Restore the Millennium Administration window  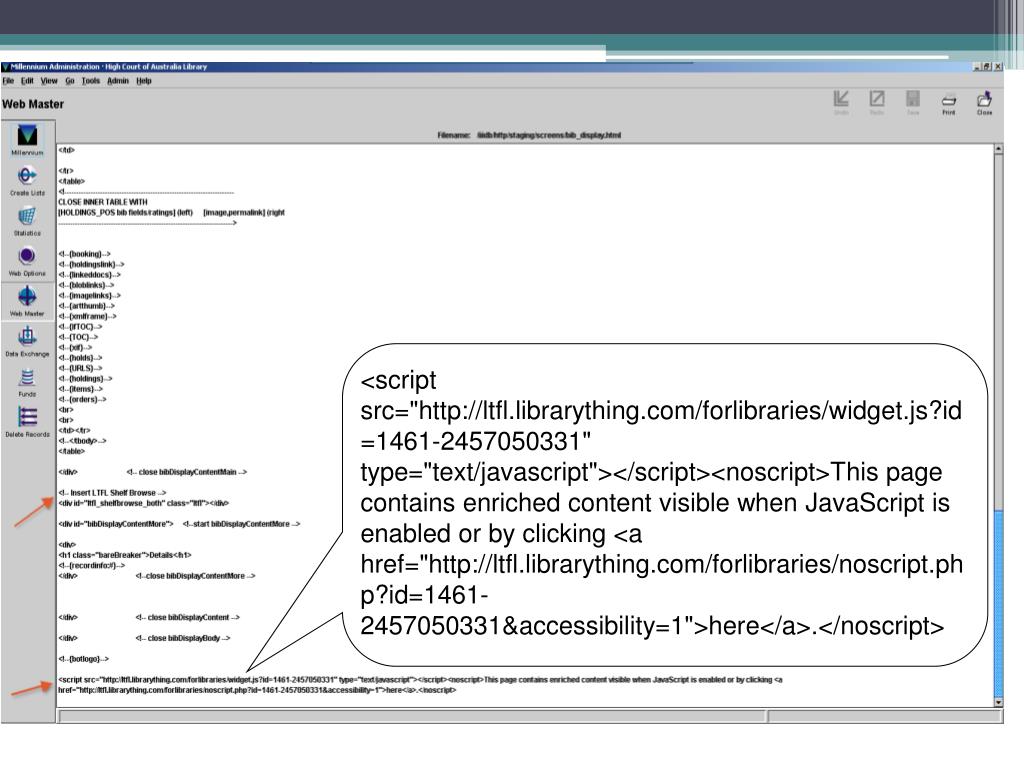[x=987, y=67]
